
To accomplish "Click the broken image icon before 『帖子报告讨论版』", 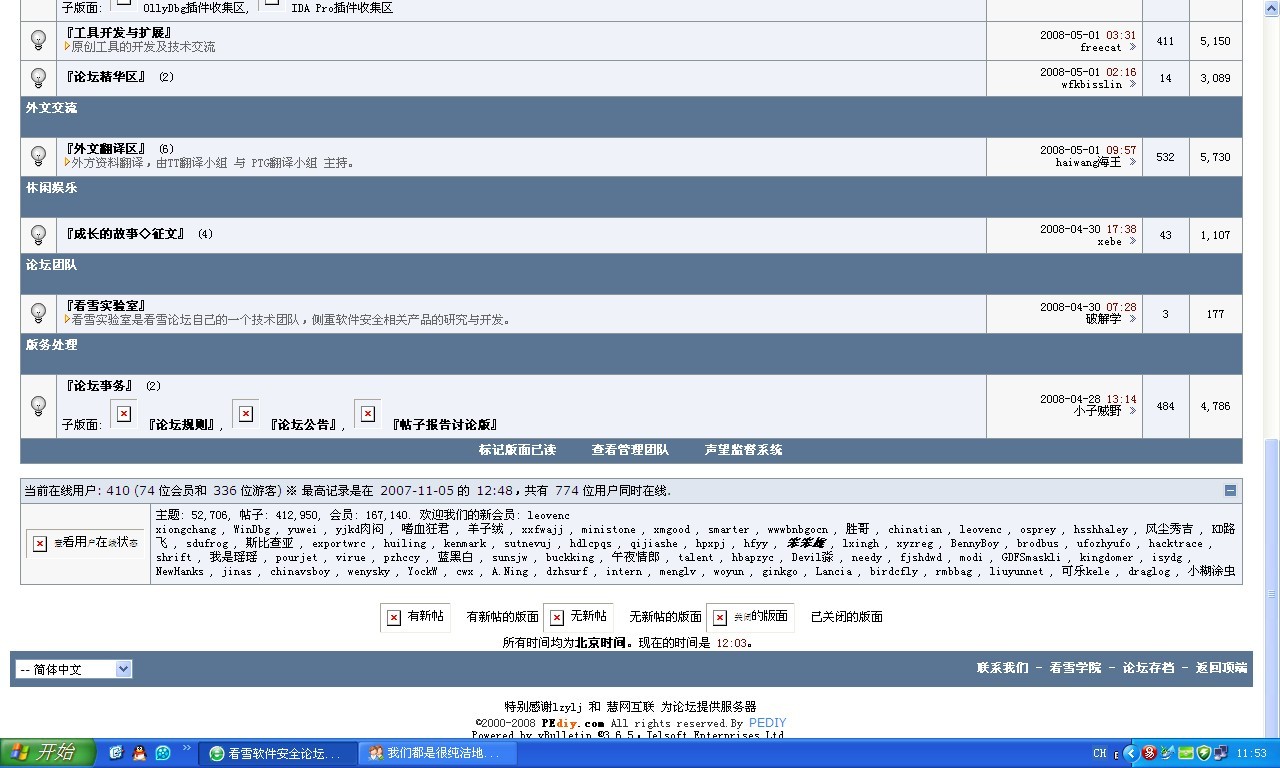I will tap(368, 414).
